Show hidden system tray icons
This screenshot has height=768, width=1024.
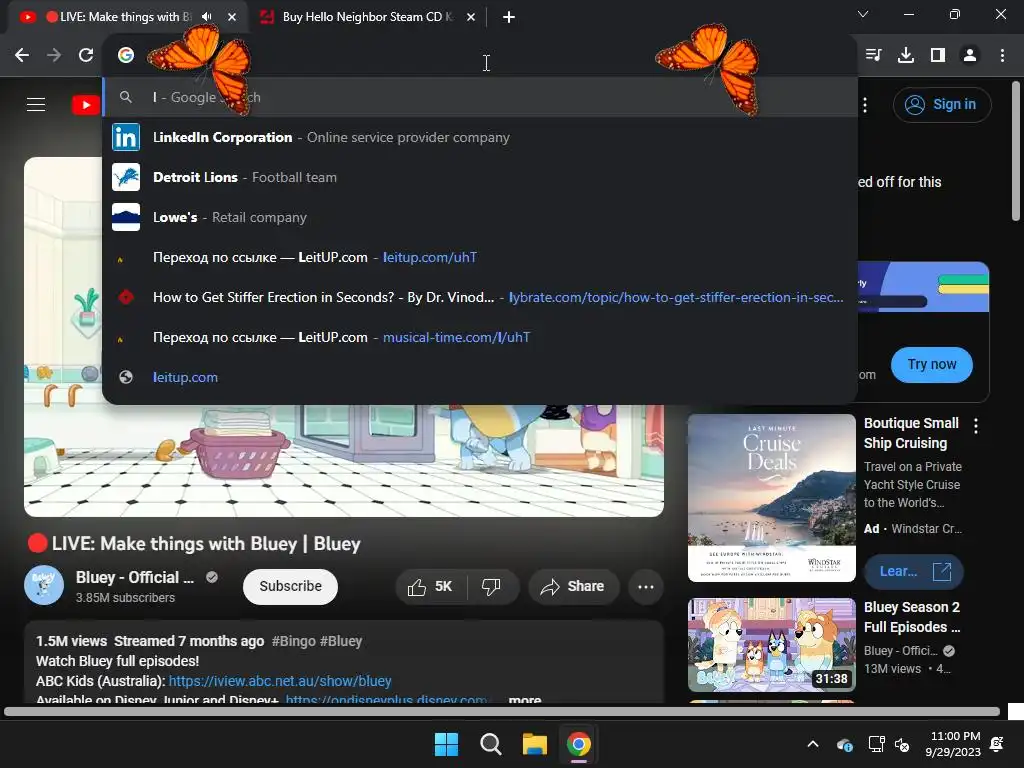813,744
